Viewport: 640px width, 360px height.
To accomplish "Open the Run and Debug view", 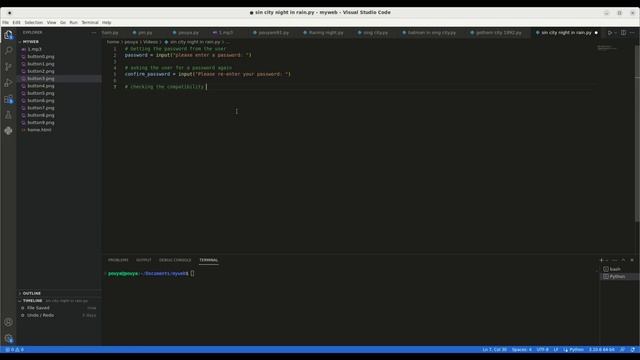I will point(8,83).
